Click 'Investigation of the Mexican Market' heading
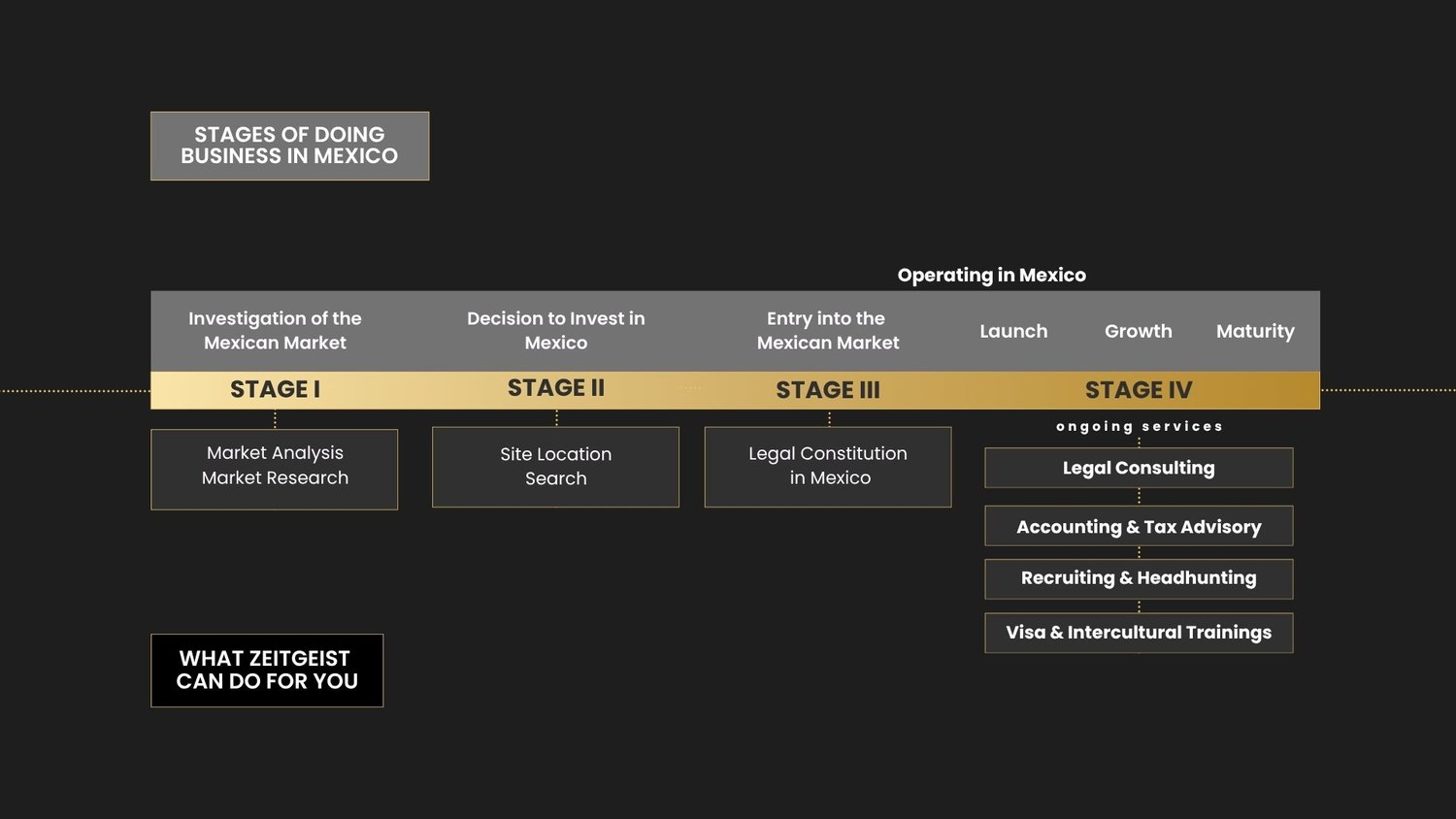 tap(275, 331)
